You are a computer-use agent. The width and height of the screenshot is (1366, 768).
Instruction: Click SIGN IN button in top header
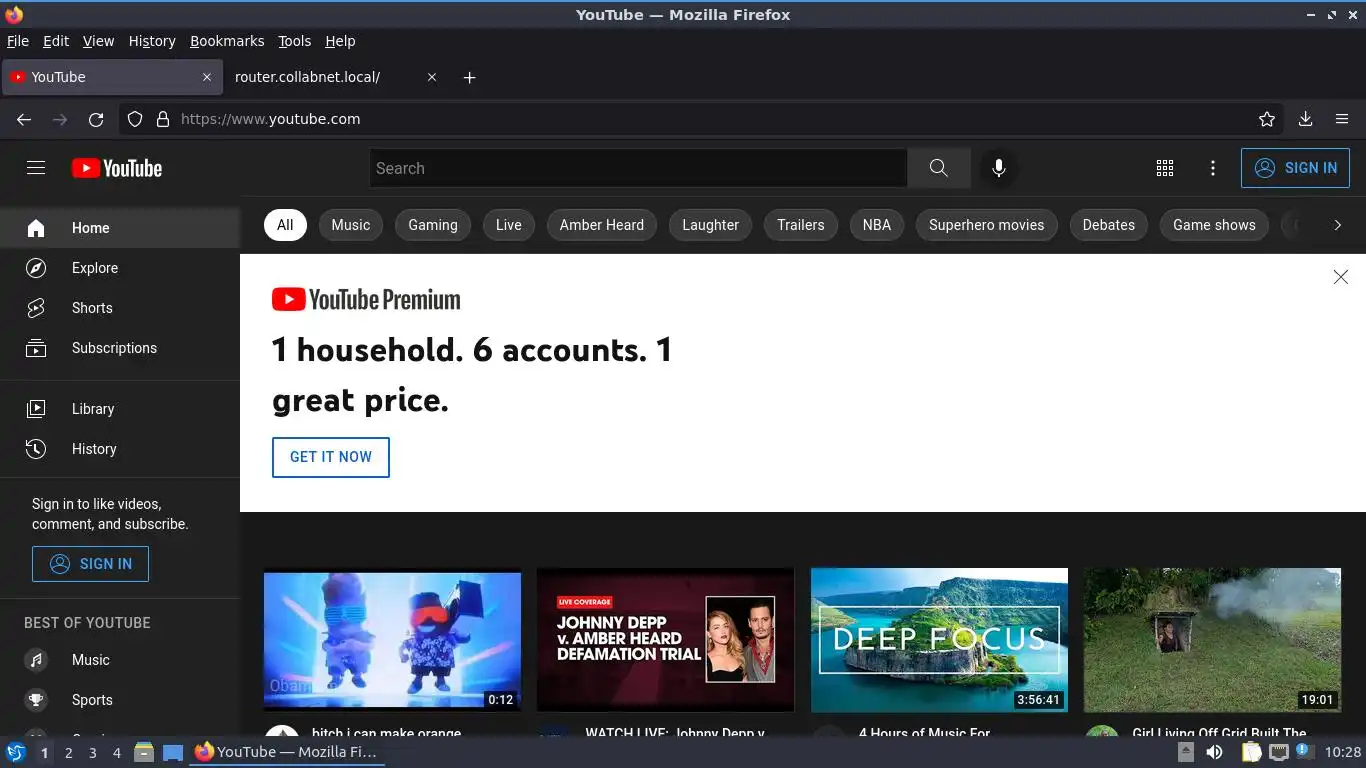tap(1295, 168)
